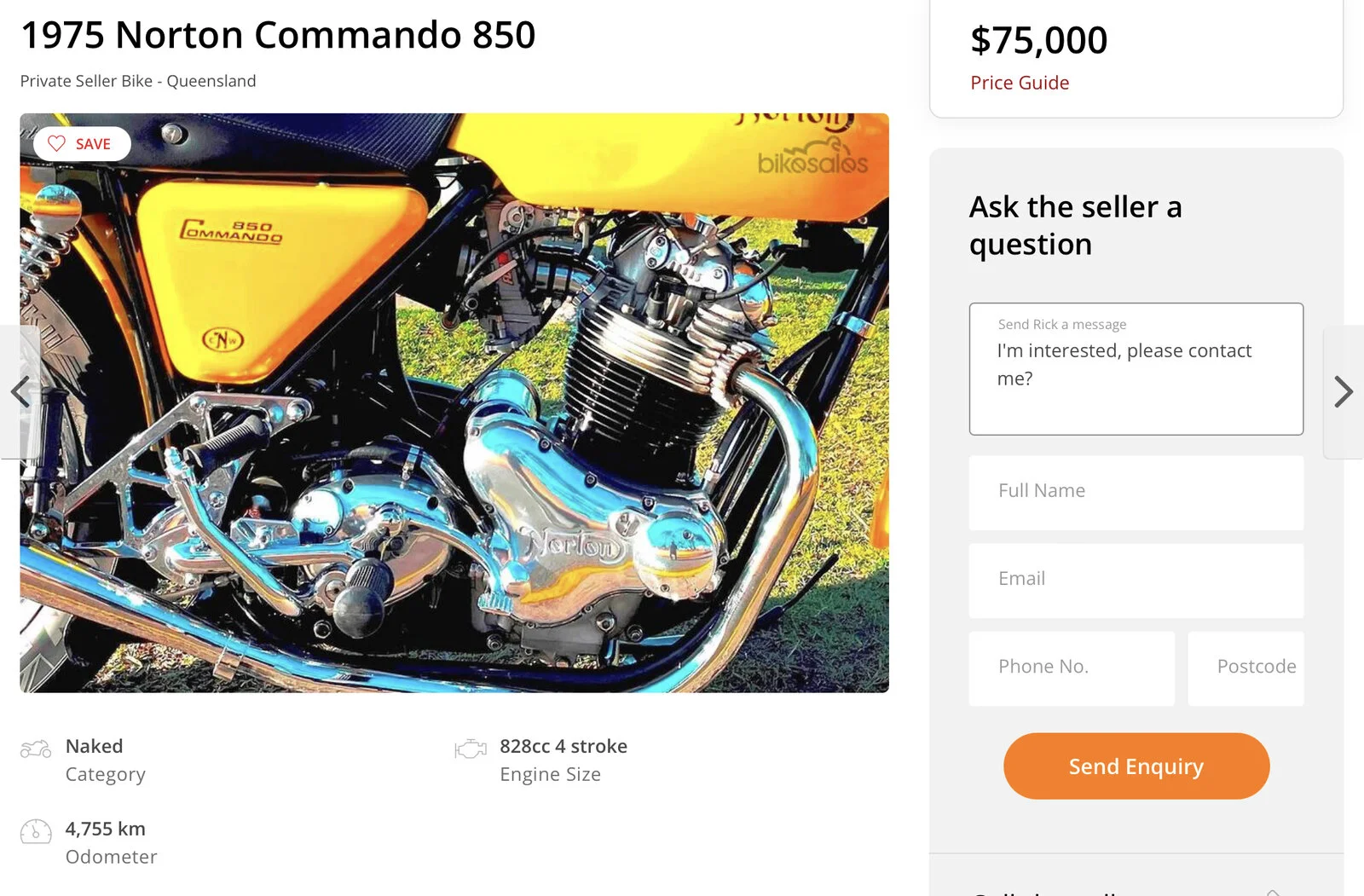This screenshot has width=1364, height=896.
Task: Open the Price Guide link
Action: tap(1019, 83)
